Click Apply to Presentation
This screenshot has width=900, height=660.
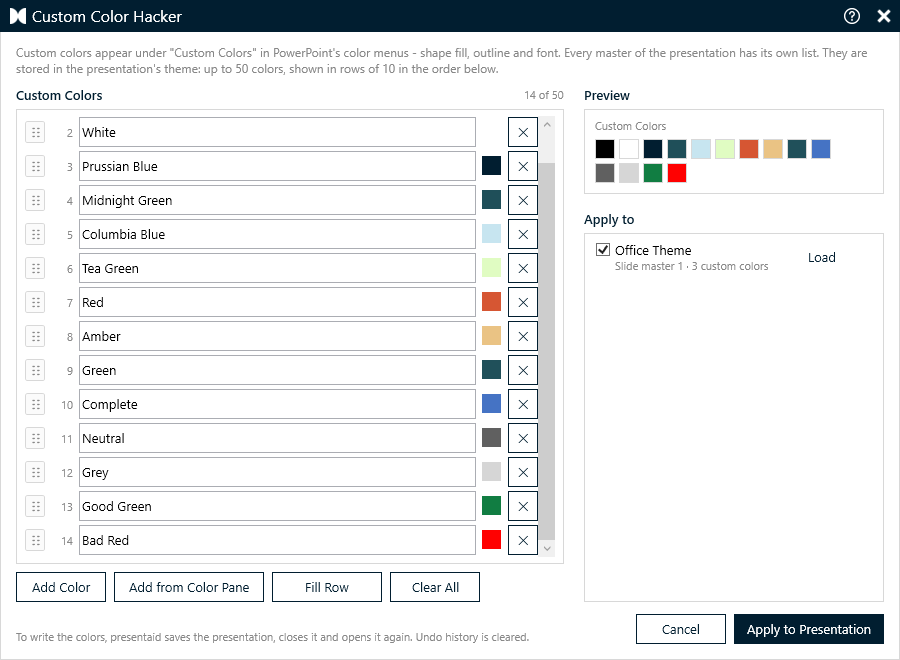pos(809,629)
